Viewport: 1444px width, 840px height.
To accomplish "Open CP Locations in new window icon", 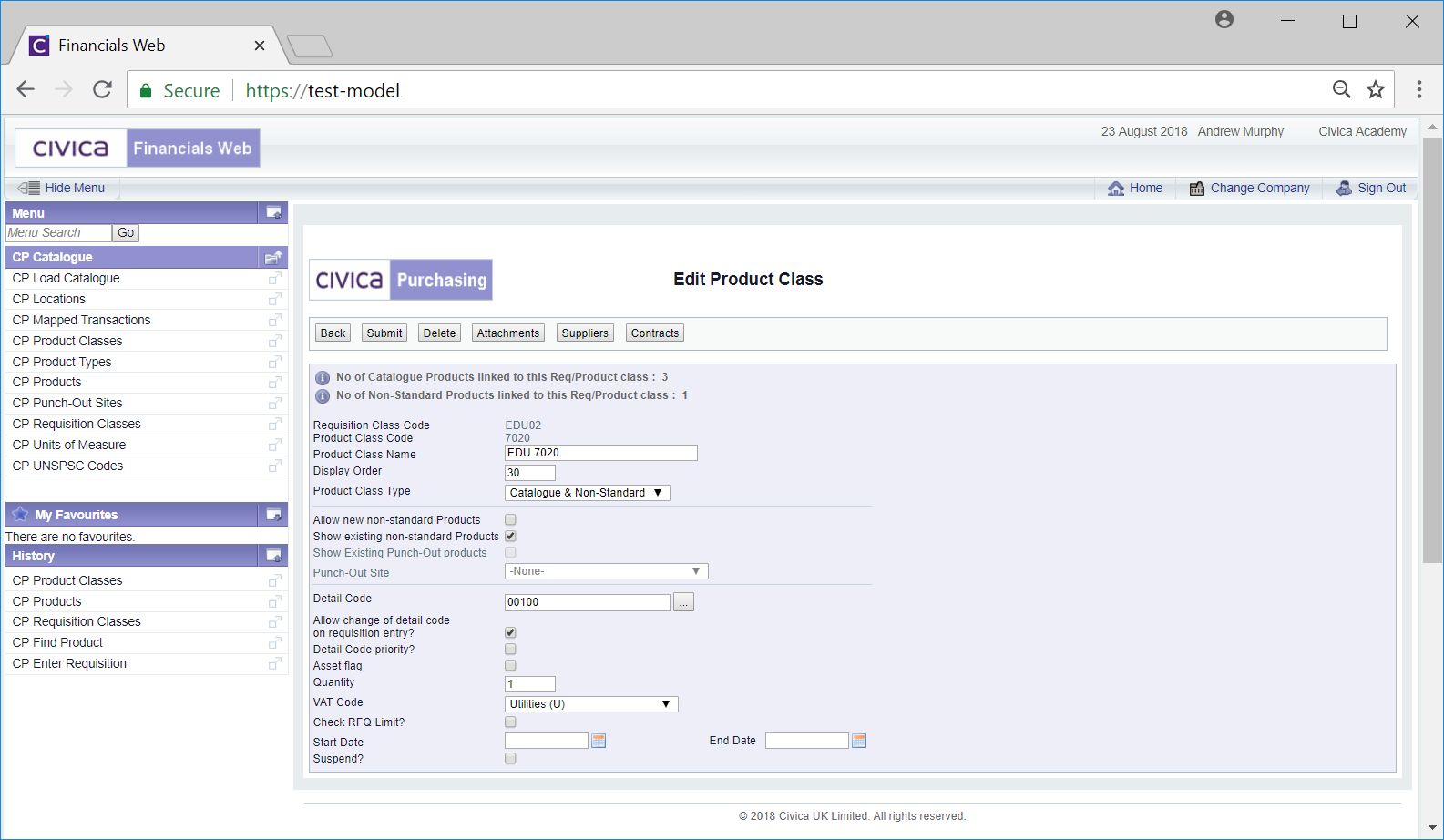I will click(x=274, y=299).
